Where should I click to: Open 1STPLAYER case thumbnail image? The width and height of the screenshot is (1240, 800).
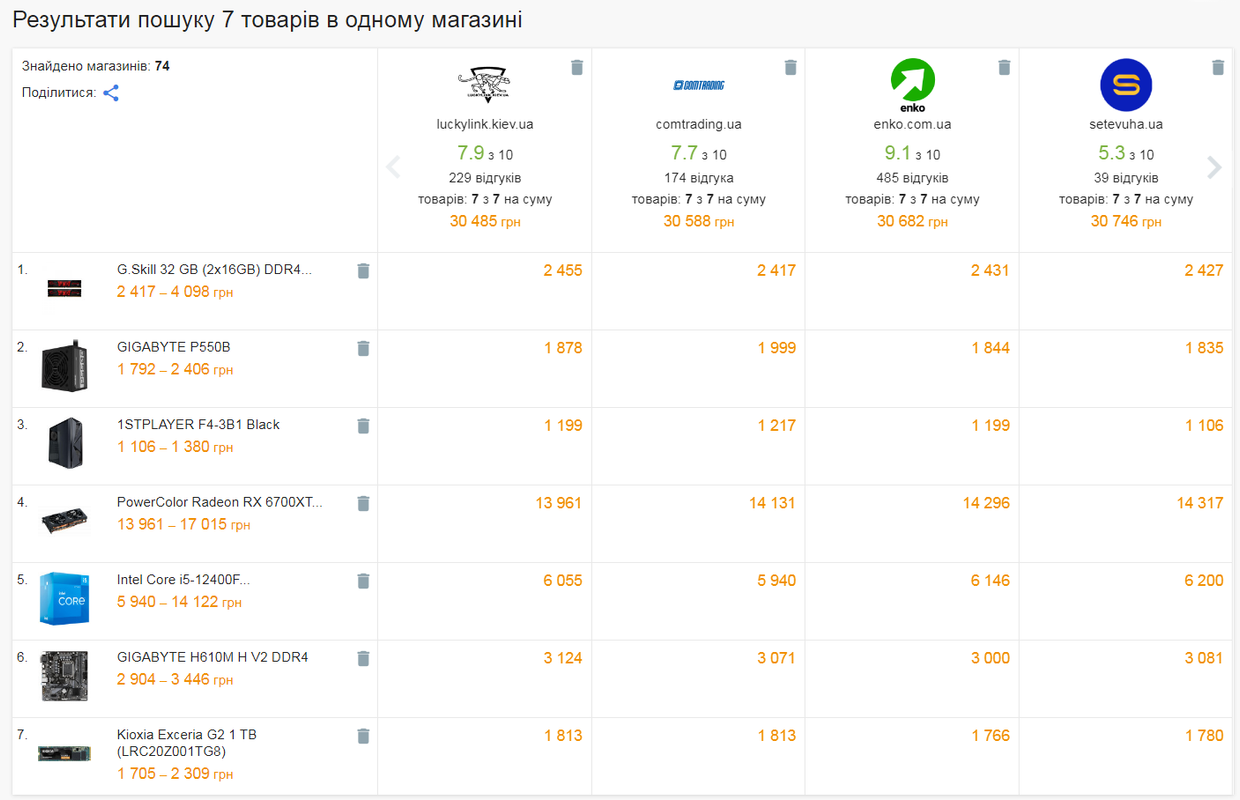coord(64,443)
